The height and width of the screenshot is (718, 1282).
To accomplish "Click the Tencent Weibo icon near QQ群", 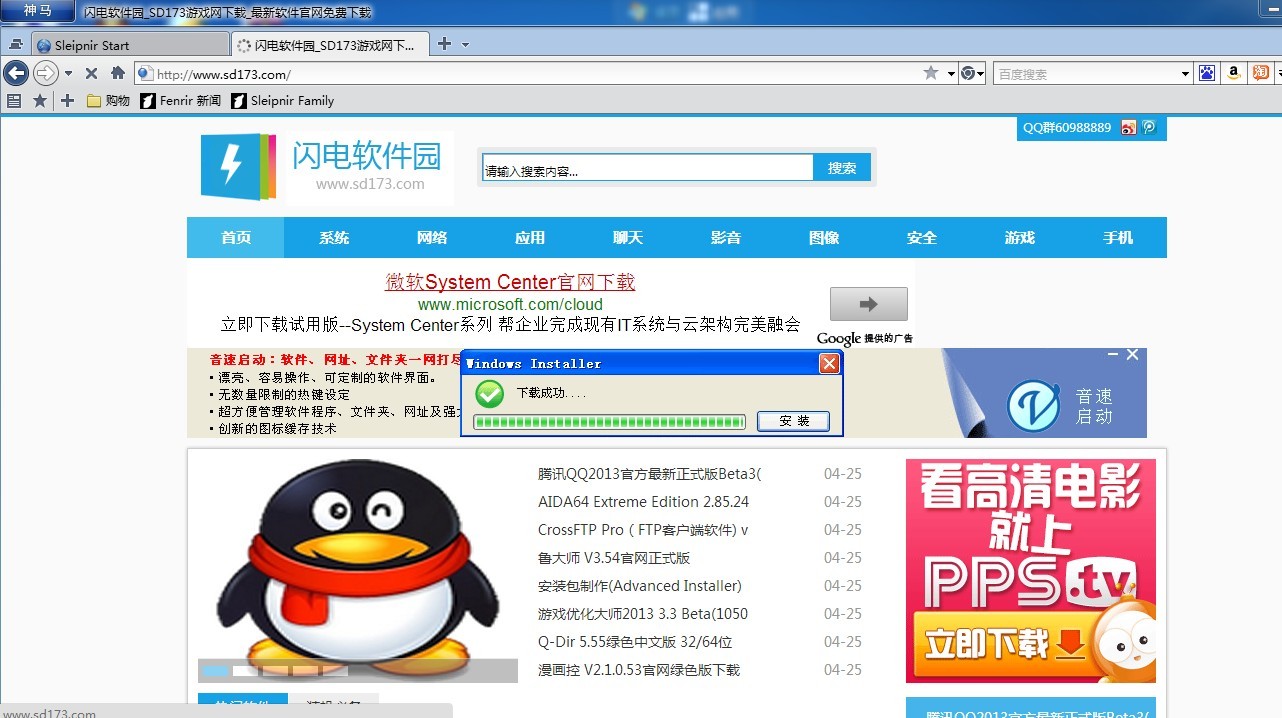I will [x=1149, y=127].
